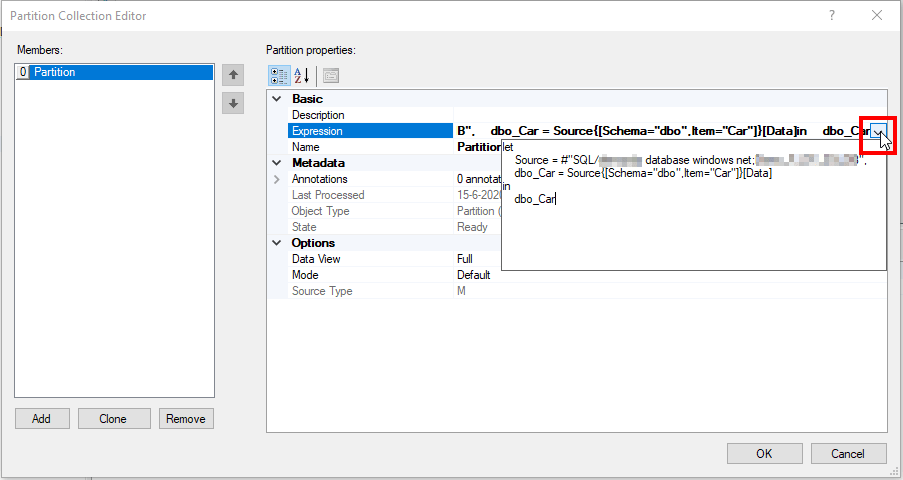Switch property grid to Categorized view

pyautogui.click(x=279, y=75)
